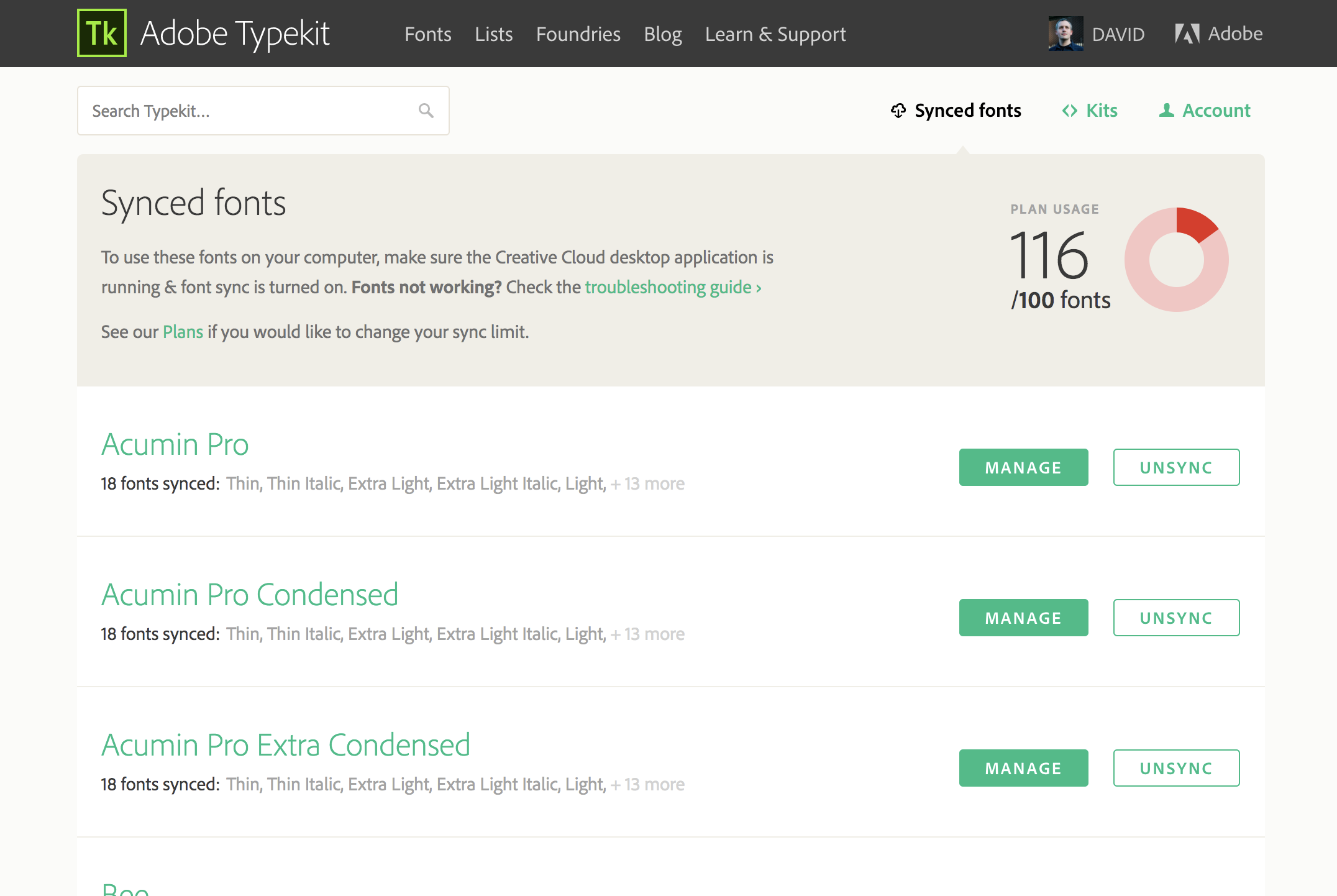Open David's profile avatar
This screenshot has width=1337, height=896.
1066,34
